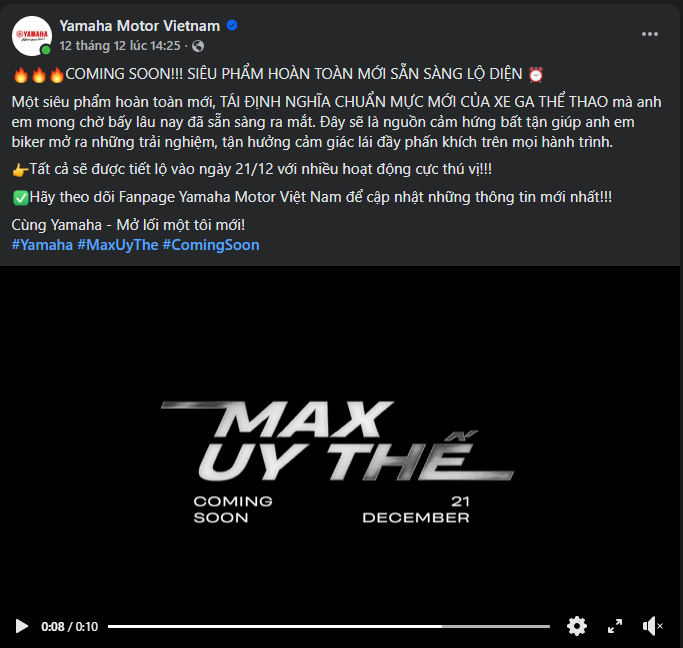This screenshot has width=683, height=648.
Task: Expand video to fullscreen
Action: click(615, 626)
